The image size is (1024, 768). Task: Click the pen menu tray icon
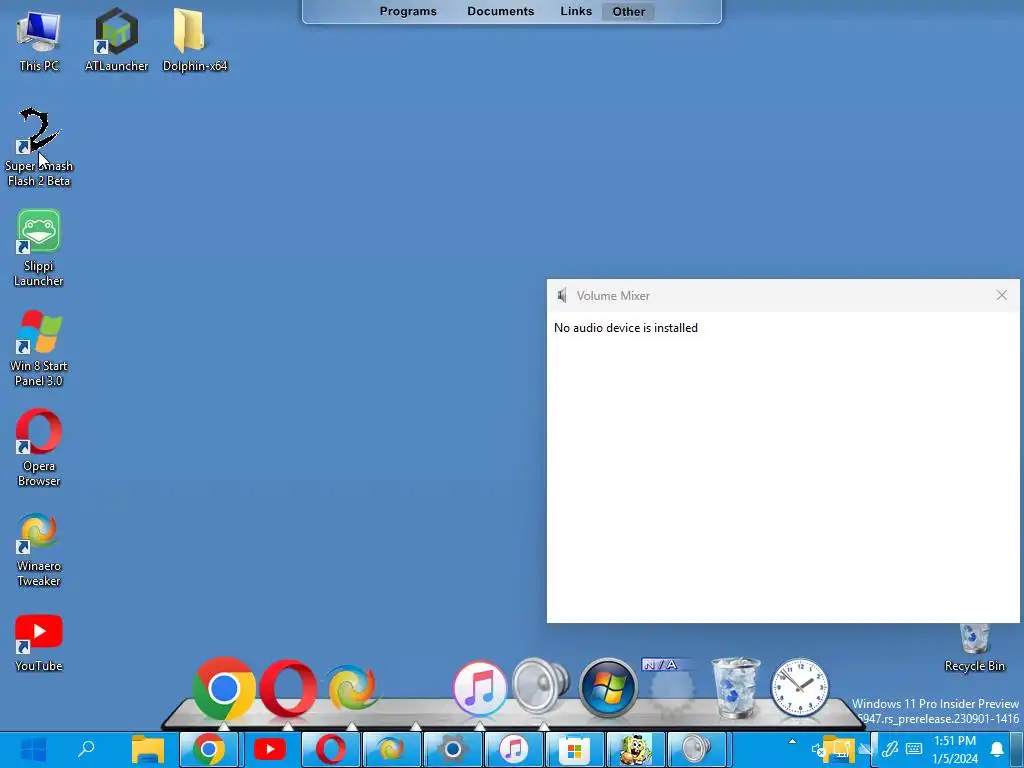point(889,749)
